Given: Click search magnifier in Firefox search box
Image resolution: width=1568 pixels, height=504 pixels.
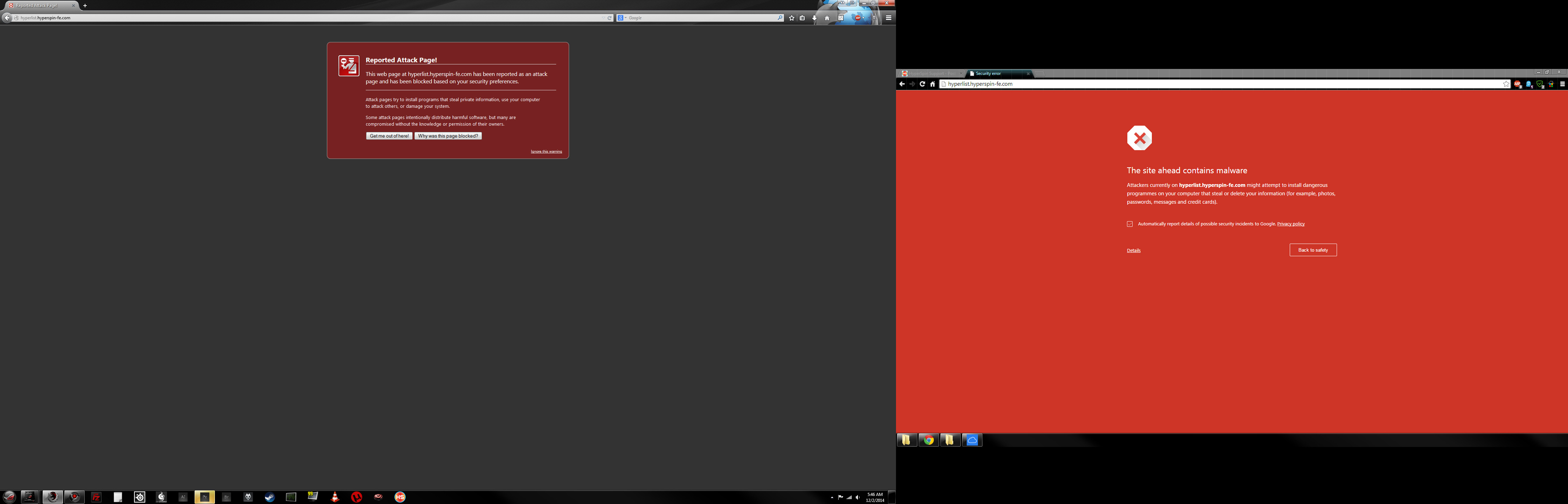Looking at the screenshot, I should 780,17.
